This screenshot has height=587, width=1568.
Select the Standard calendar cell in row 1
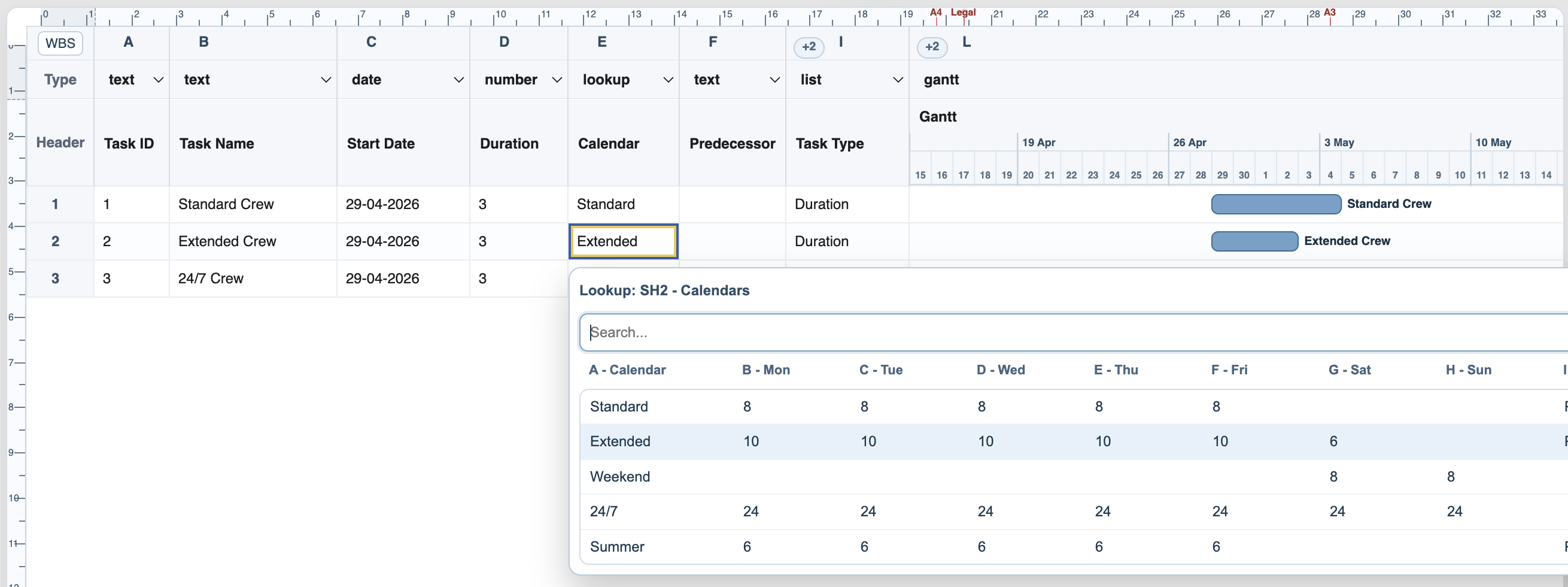(x=623, y=205)
